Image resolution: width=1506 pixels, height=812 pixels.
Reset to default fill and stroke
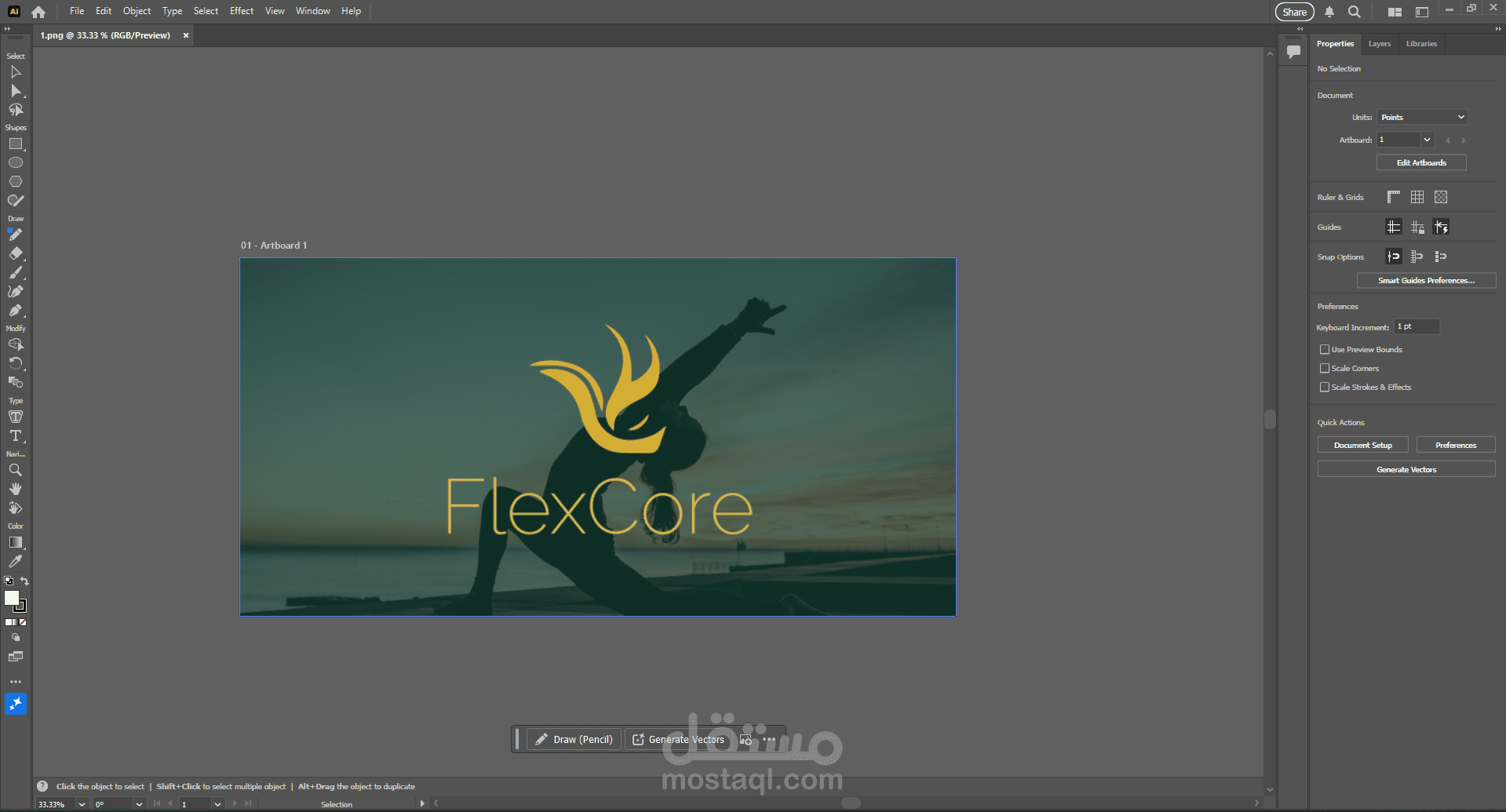tap(9, 581)
